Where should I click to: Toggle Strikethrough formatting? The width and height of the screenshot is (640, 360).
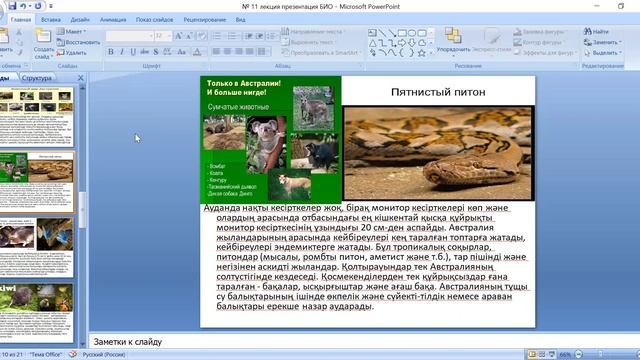[144, 52]
